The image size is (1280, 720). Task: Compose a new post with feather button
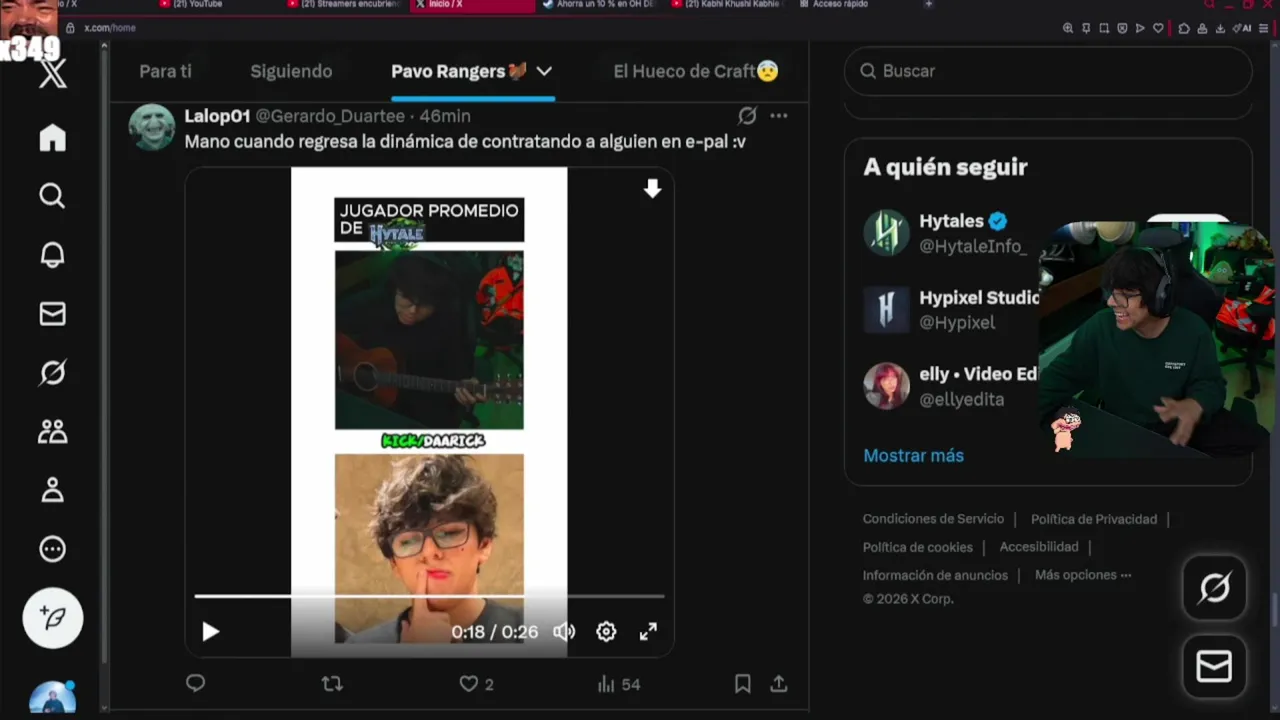(52, 618)
